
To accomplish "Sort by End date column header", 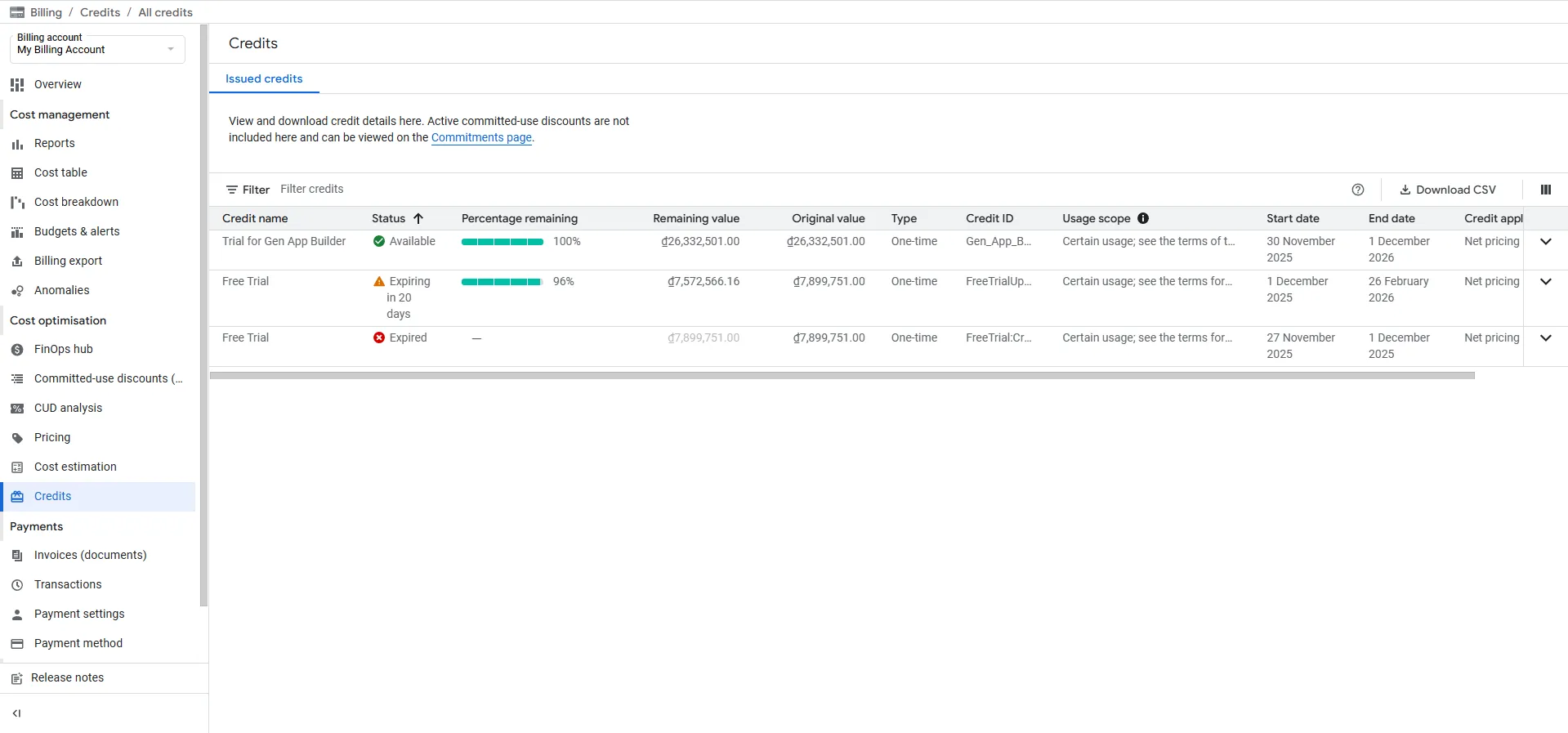I will [1392, 218].
